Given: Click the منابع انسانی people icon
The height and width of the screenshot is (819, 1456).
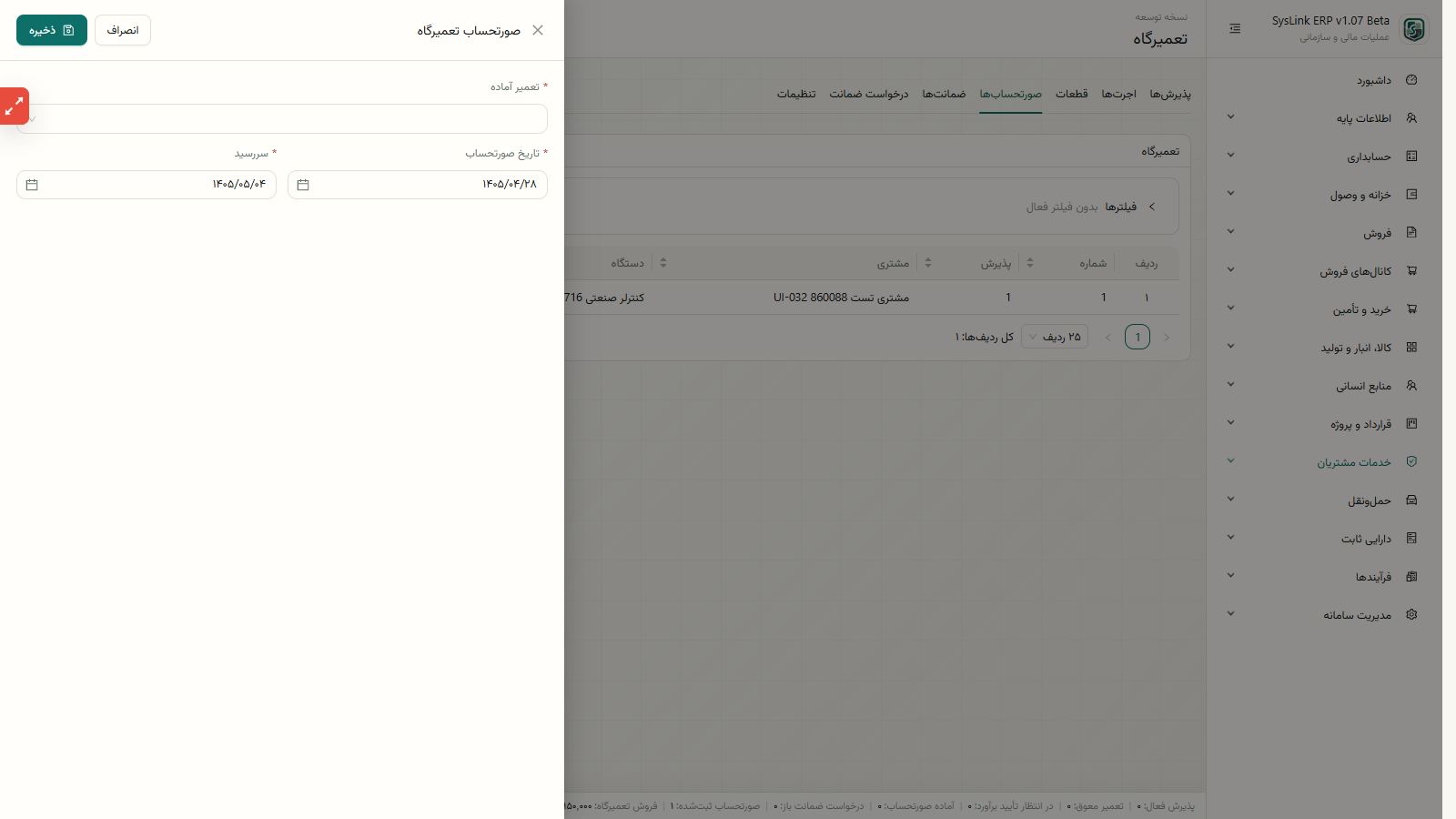Looking at the screenshot, I should pyautogui.click(x=1411, y=386).
